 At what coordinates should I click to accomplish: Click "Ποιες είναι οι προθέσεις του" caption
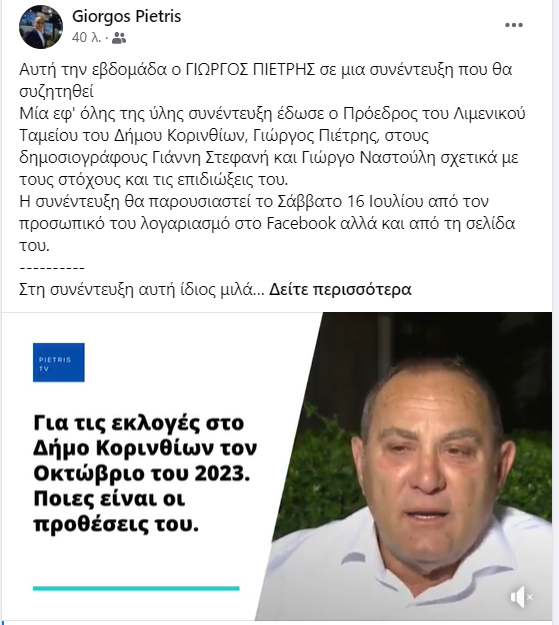tap(116, 511)
